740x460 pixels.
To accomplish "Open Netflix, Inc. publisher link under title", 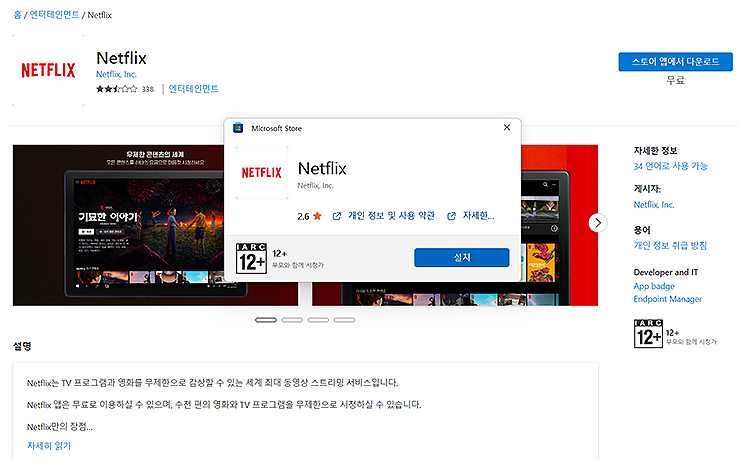I will 116,74.
